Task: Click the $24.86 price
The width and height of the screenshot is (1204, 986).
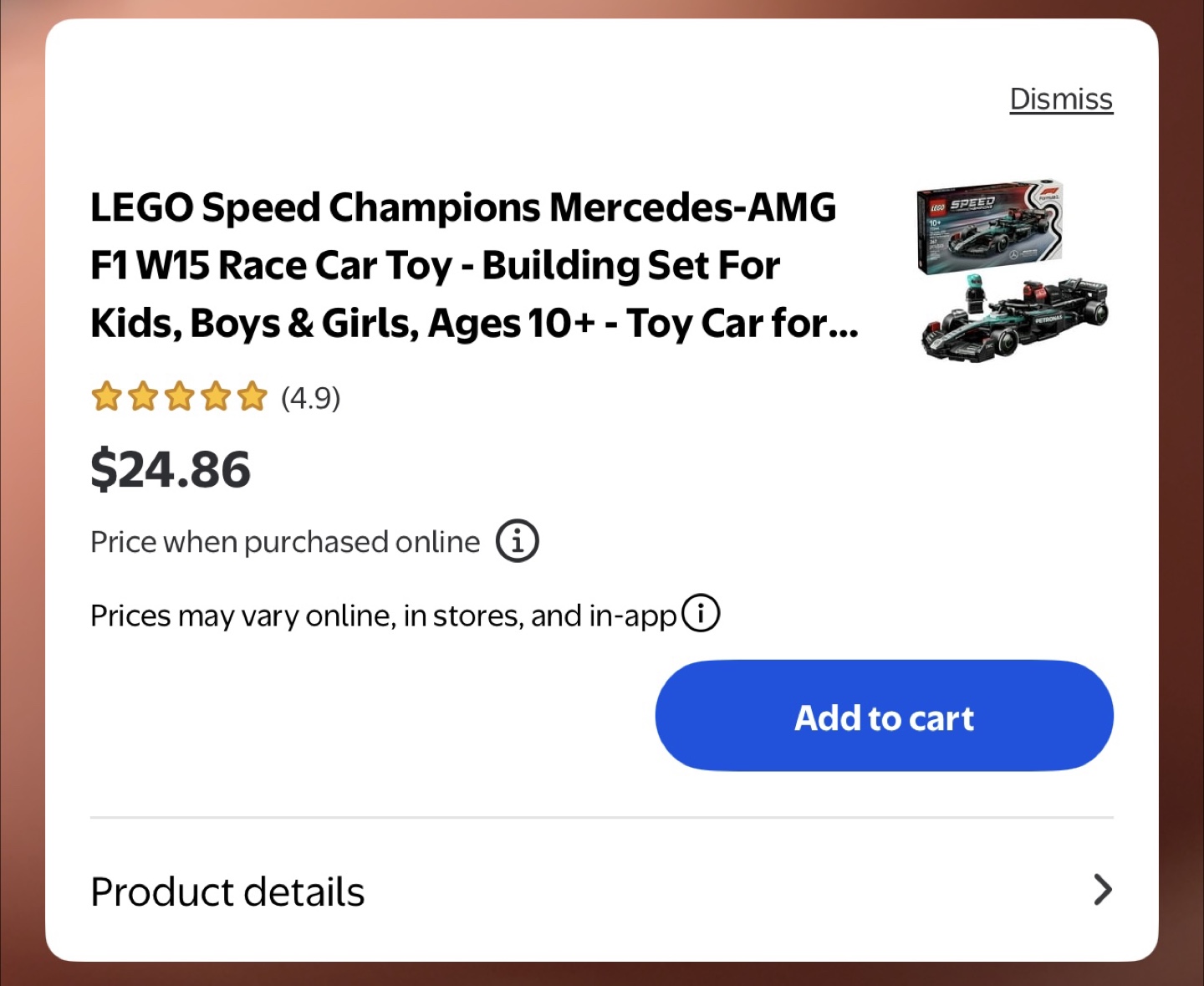Action: tap(171, 469)
